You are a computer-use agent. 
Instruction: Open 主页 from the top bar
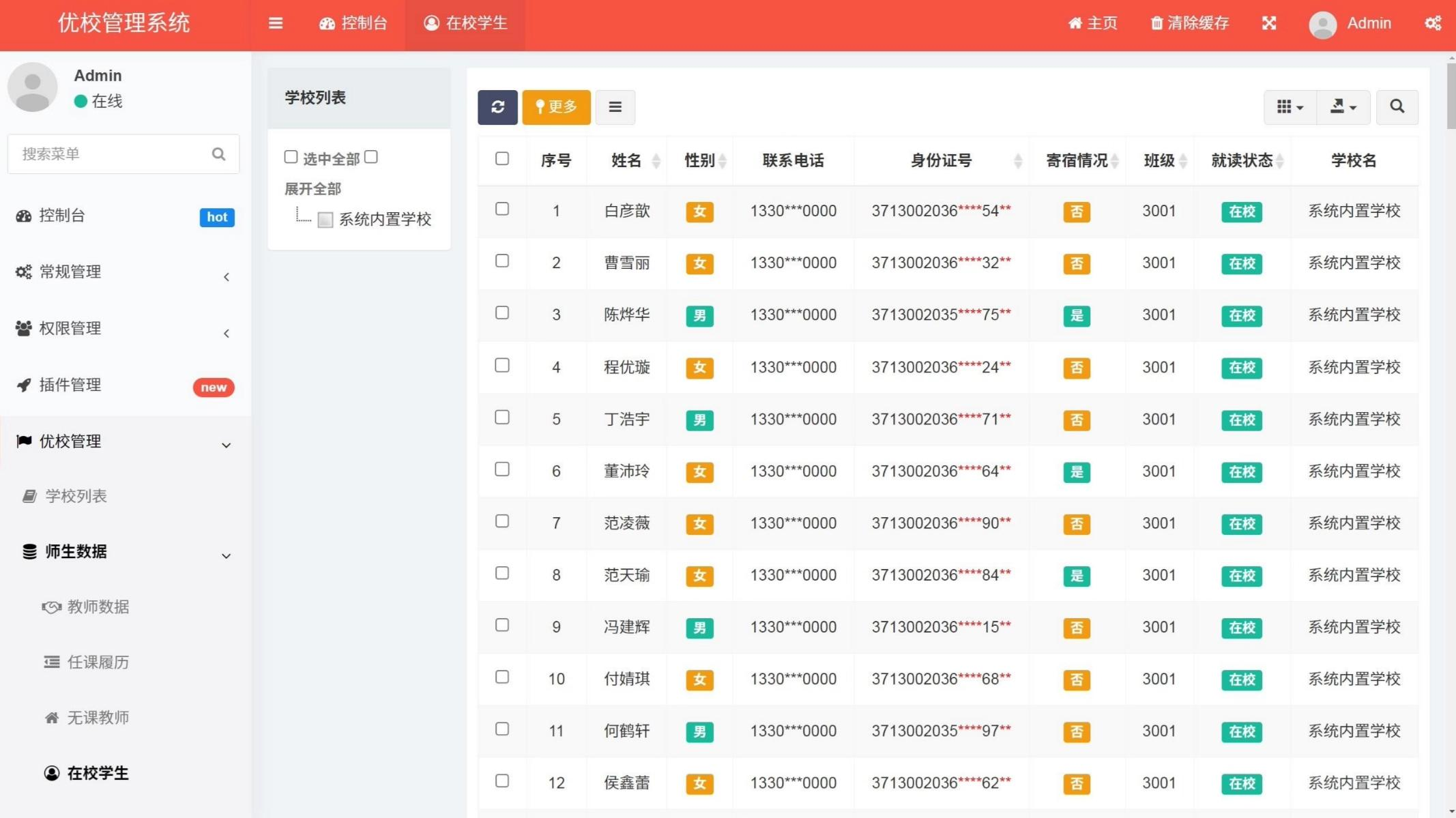coord(1092,23)
